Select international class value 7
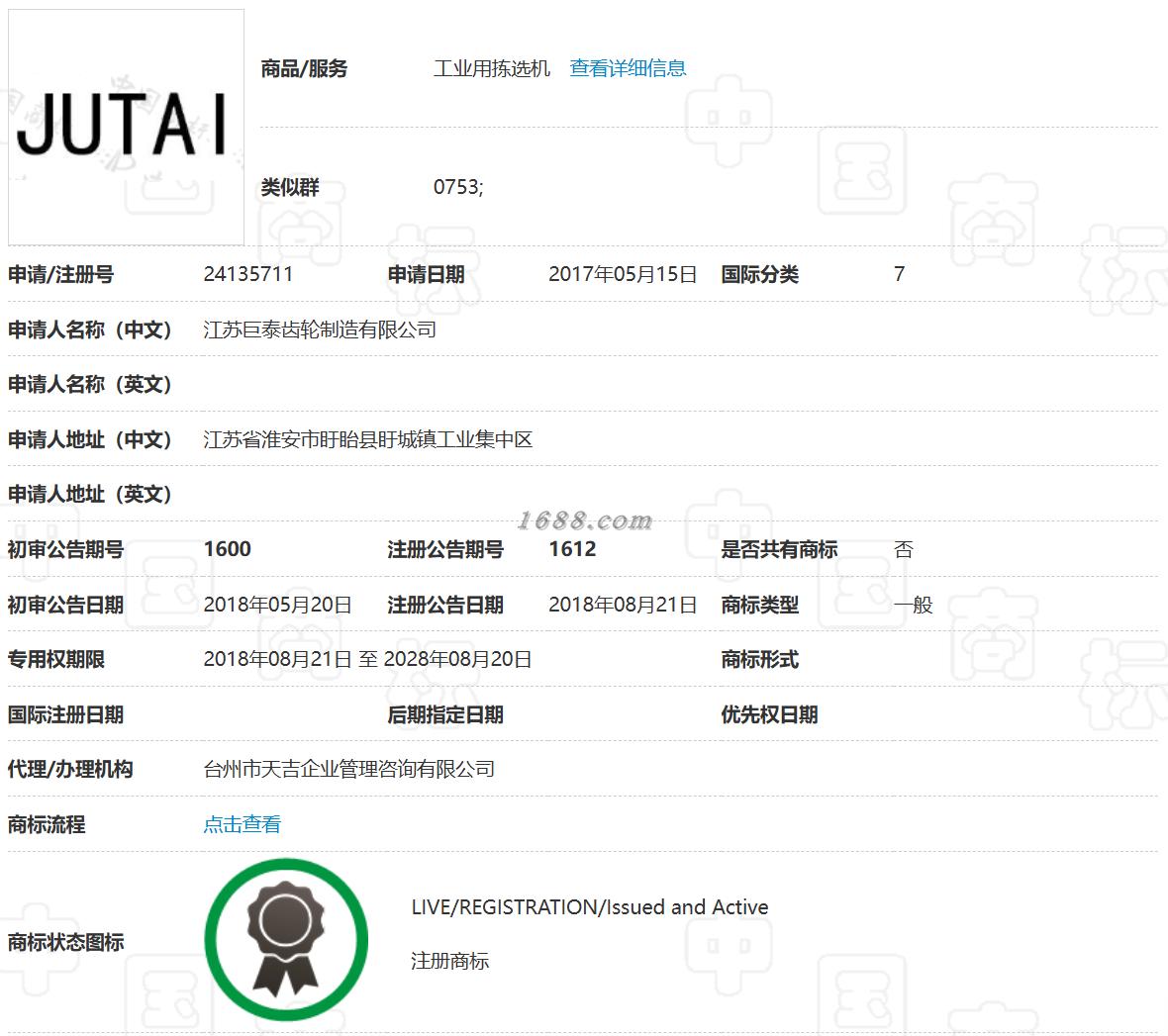The width and height of the screenshot is (1168, 1036). (x=899, y=274)
